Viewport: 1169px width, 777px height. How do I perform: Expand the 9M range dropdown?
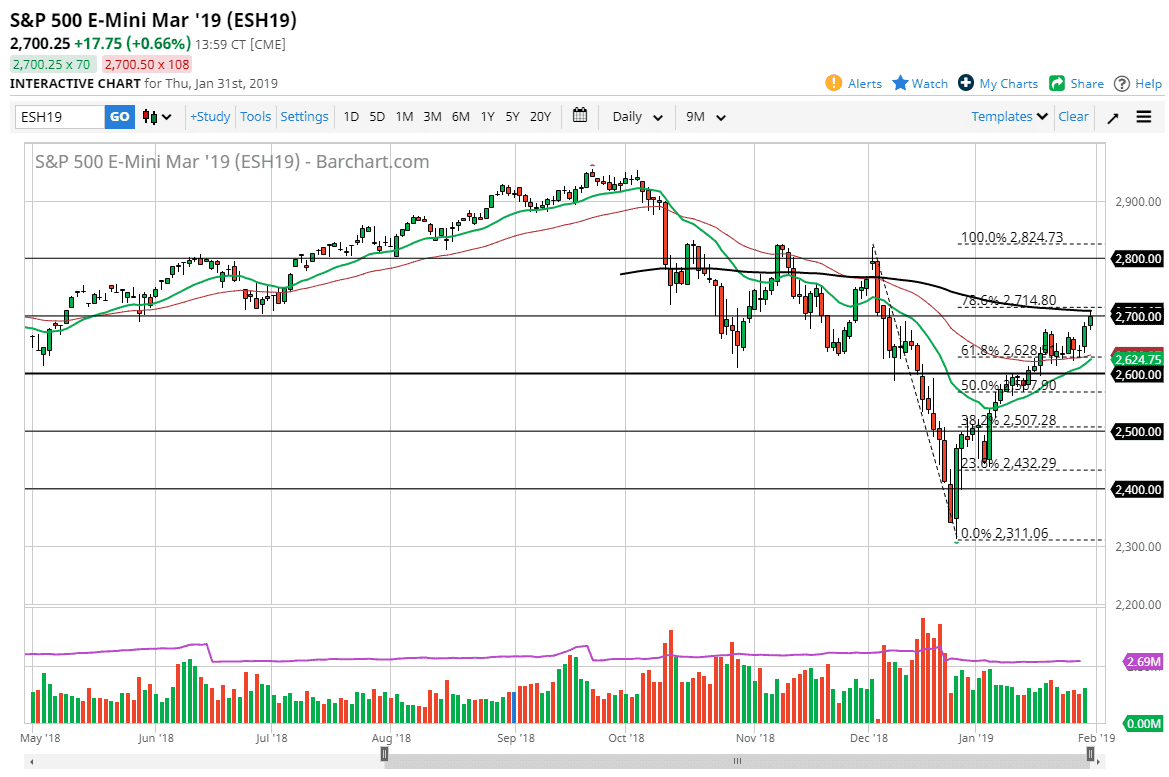pyautogui.click(x=705, y=116)
